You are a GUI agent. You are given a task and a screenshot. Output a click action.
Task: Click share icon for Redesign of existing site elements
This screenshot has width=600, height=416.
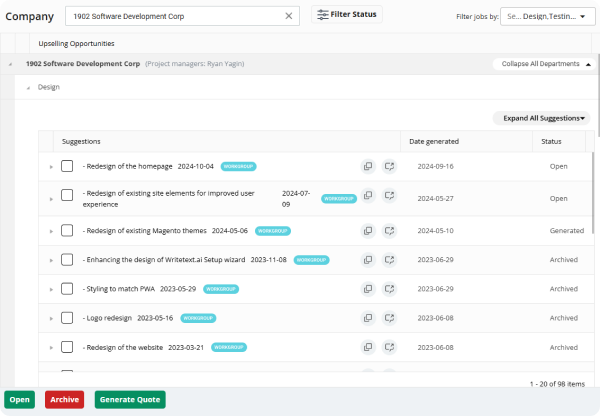(x=389, y=196)
